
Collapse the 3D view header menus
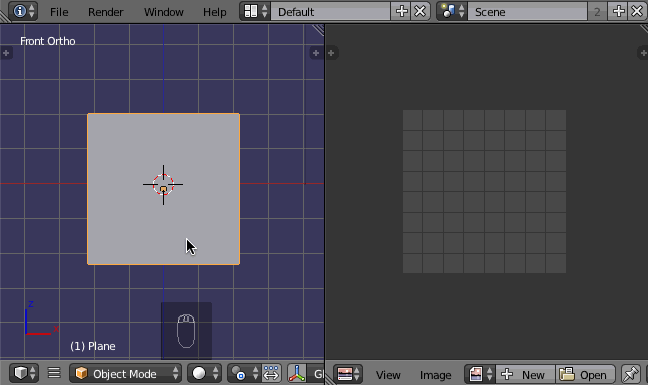click(x=54, y=373)
